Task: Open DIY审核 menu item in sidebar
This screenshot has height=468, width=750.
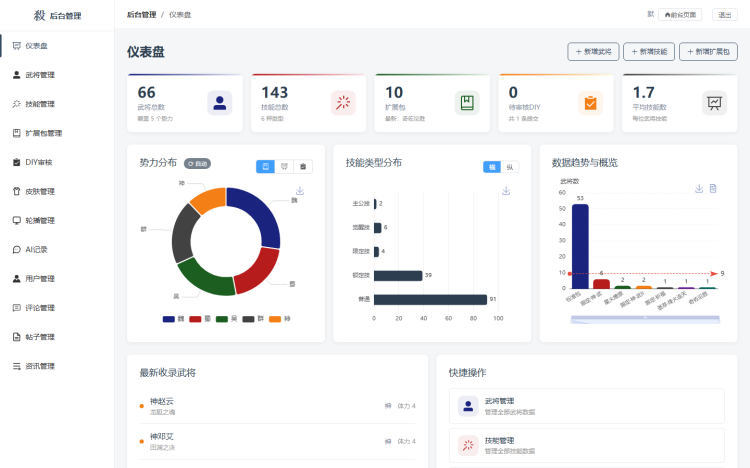Action: [x=57, y=162]
